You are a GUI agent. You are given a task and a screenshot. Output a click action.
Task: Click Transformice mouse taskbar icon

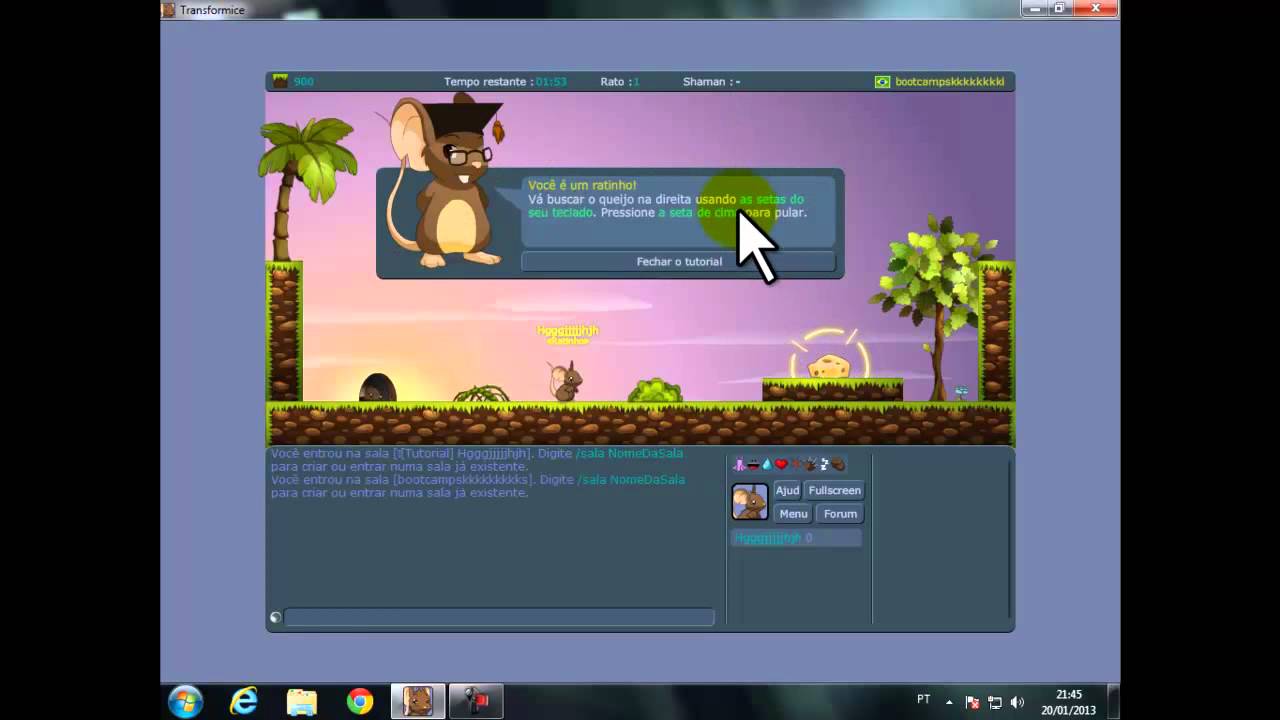(x=417, y=701)
